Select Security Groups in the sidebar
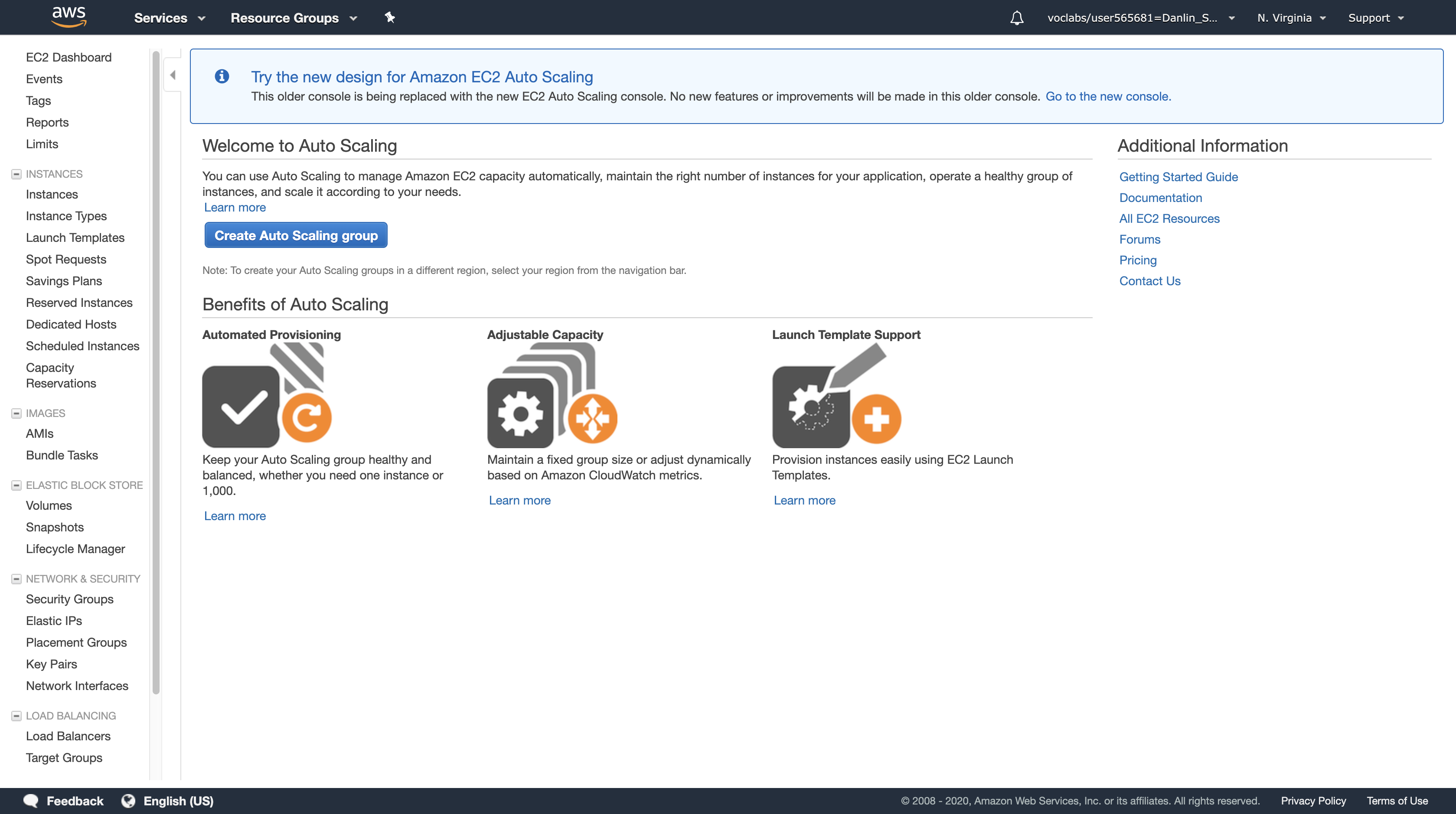The height and width of the screenshot is (814, 1456). [69, 599]
